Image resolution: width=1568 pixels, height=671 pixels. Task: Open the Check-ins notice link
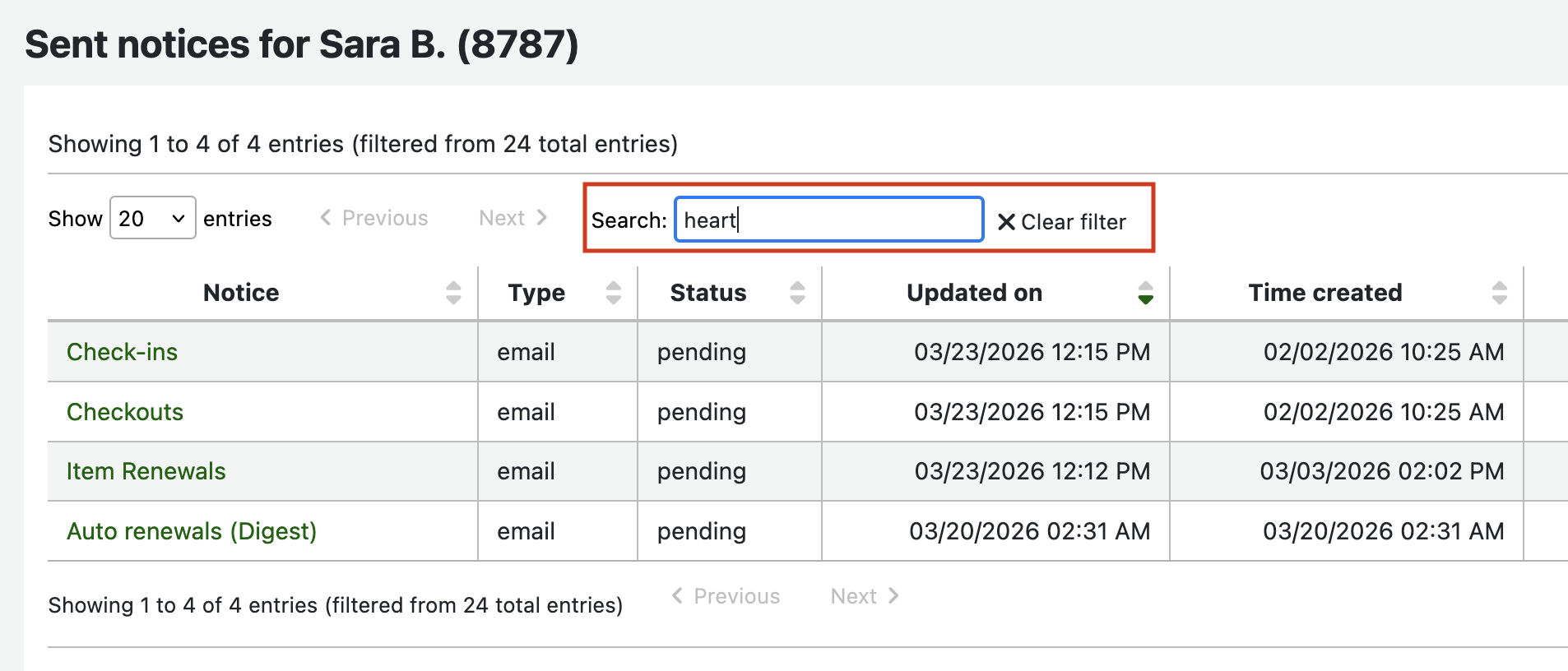coord(122,352)
